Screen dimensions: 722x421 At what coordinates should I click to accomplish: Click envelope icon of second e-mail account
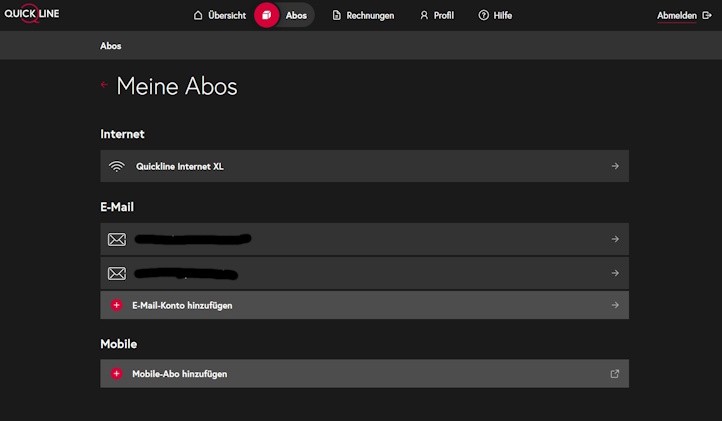(117, 274)
